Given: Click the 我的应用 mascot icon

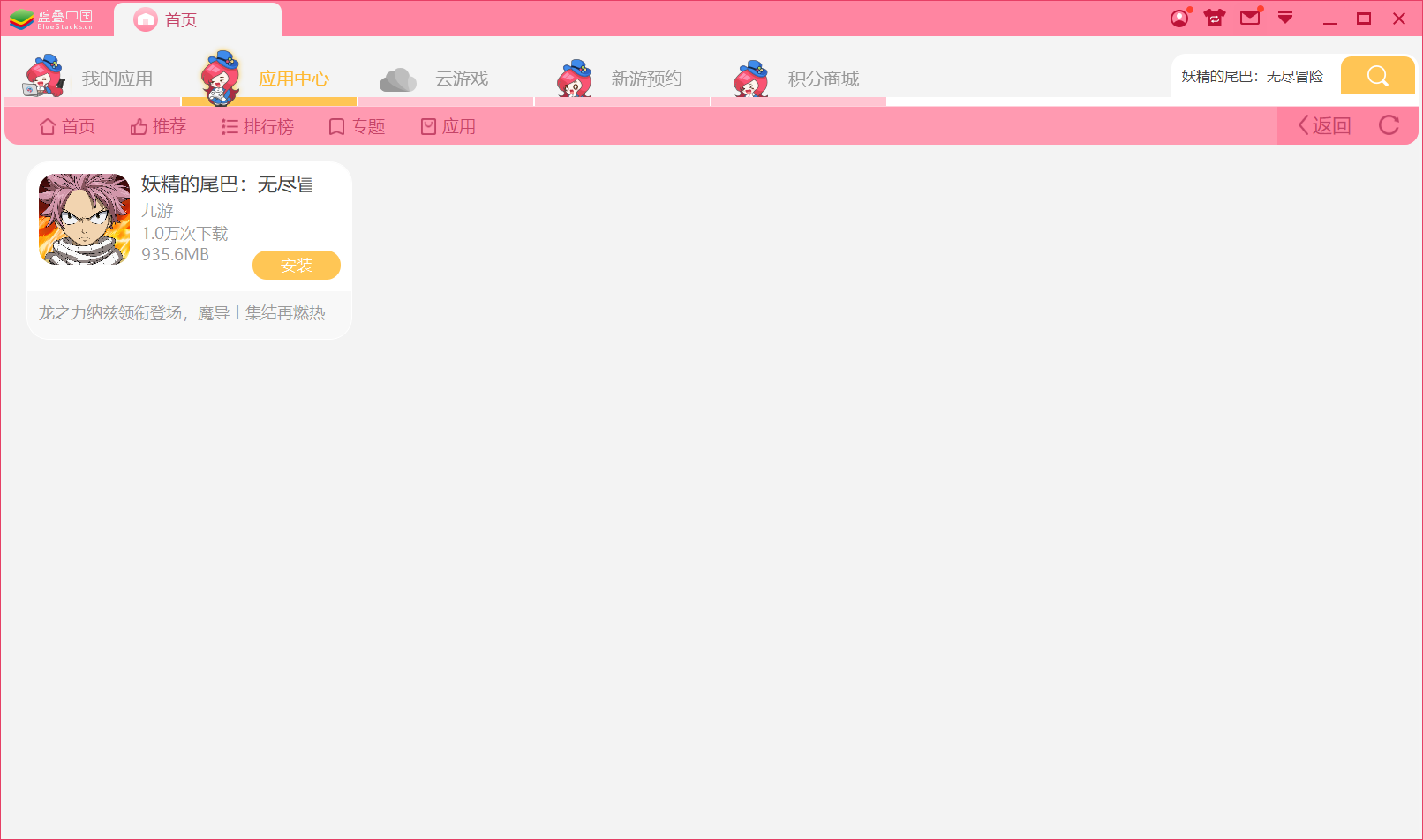Looking at the screenshot, I should click(x=44, y=76).
